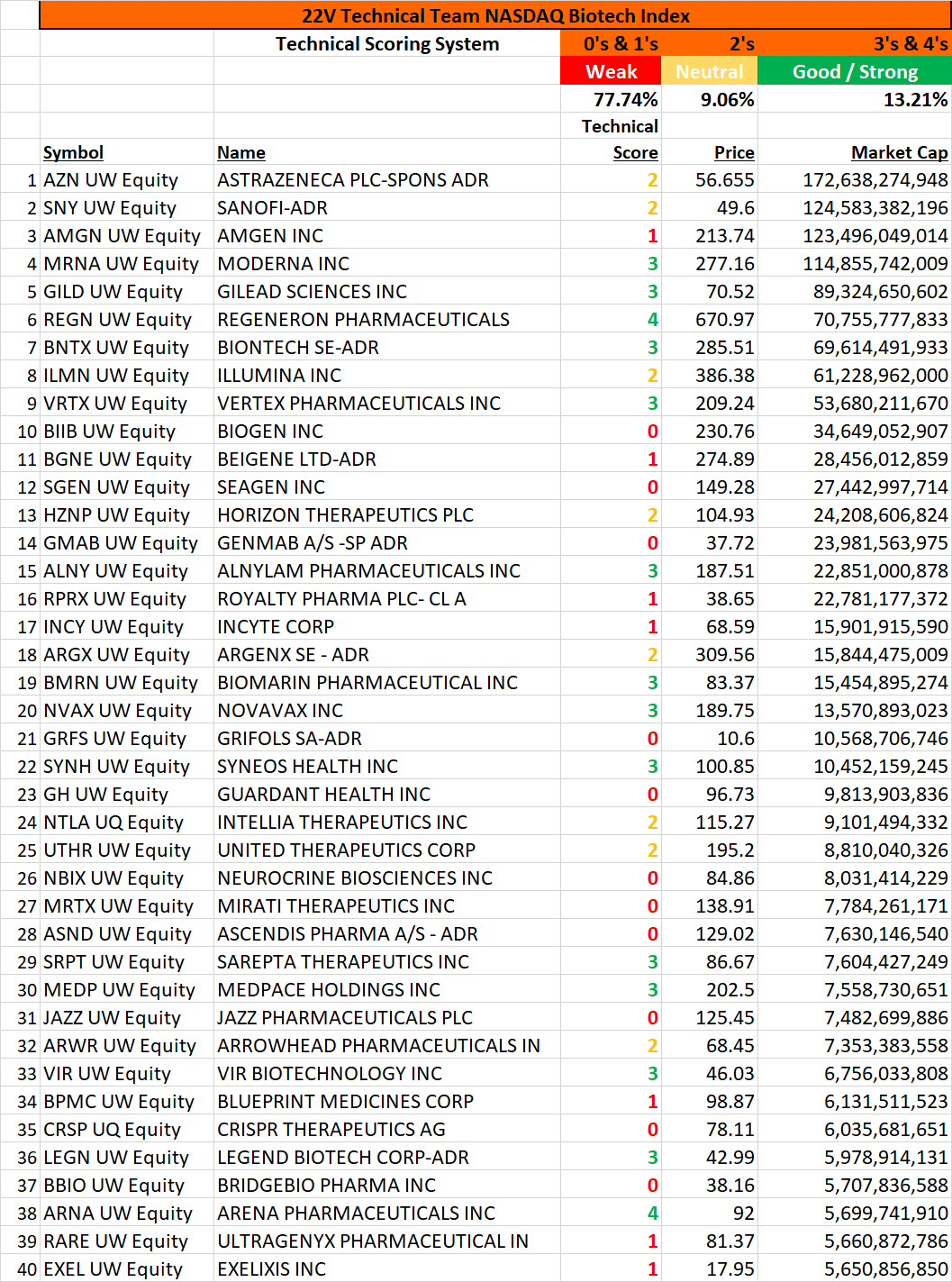Image resolution: width=952 pixels, height=1282 pixels.
Task: Click AstraZeneca price 56.655
Action: (x=710, y=180)
